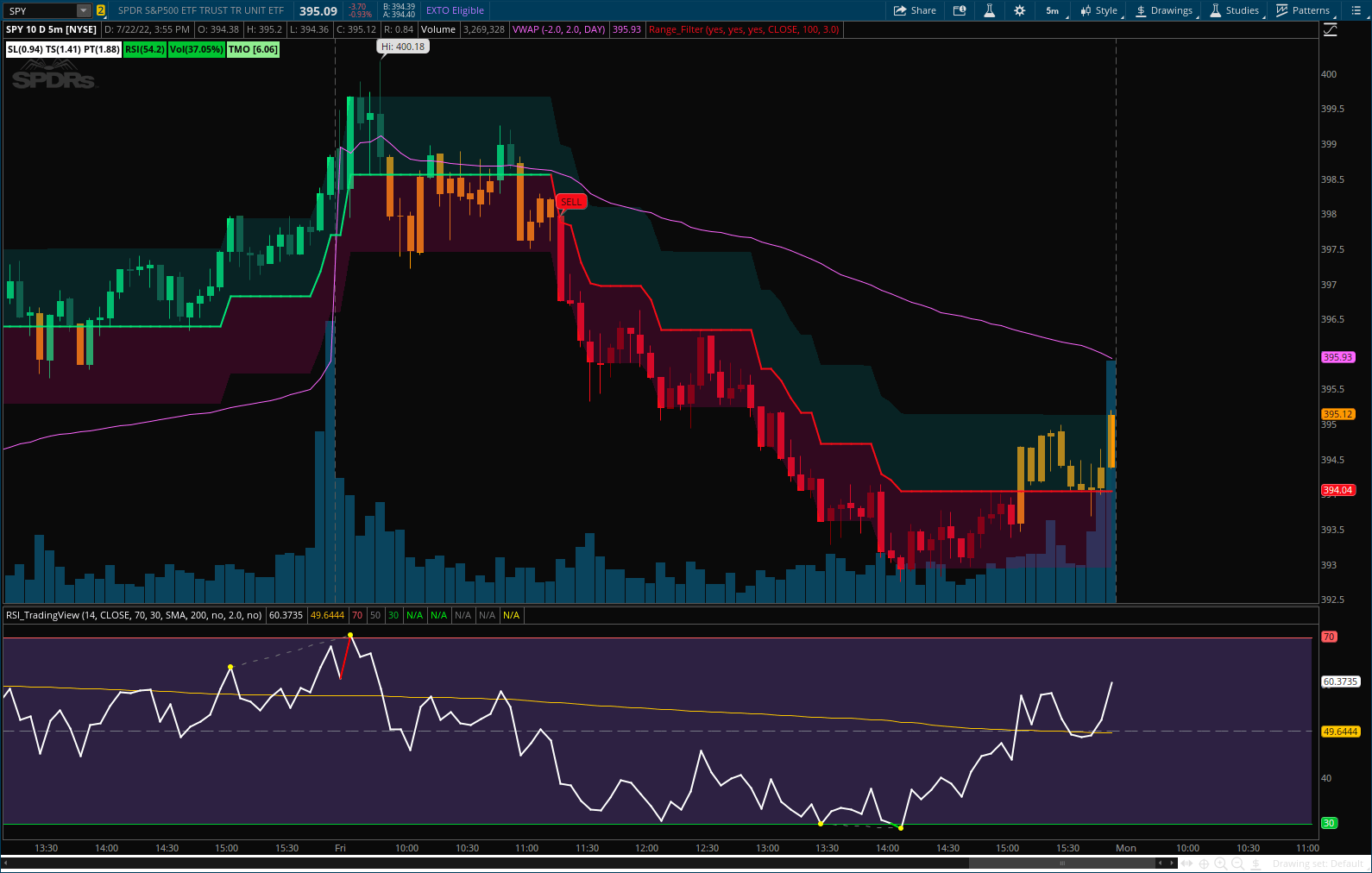The image size is (1372, 873).
Task: Click the horizontal time scrollbar thumb
Action: (1062, 863)
